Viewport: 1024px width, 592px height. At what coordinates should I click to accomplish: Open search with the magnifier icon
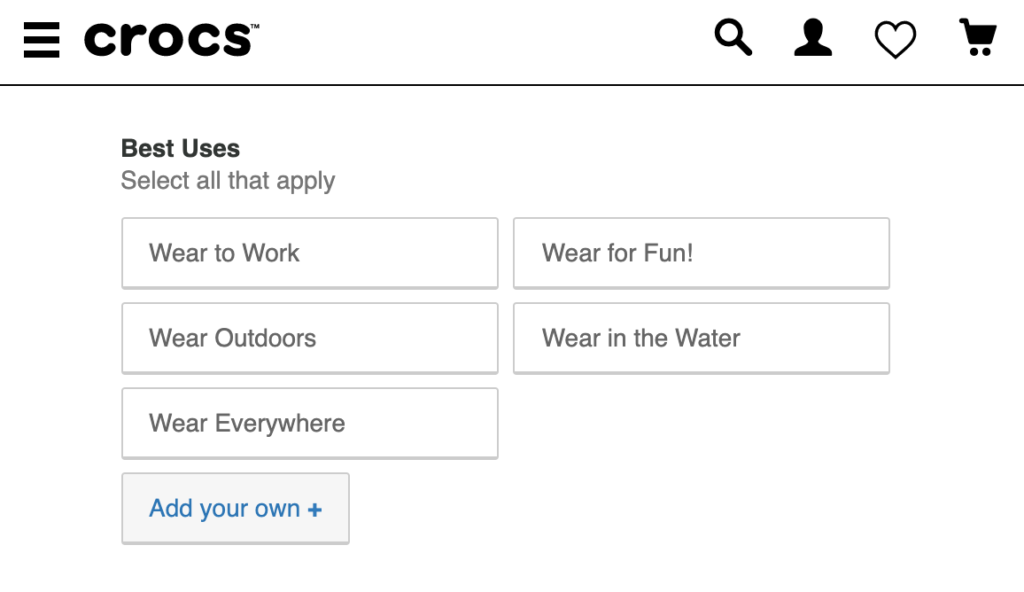[x=733, y=39]
